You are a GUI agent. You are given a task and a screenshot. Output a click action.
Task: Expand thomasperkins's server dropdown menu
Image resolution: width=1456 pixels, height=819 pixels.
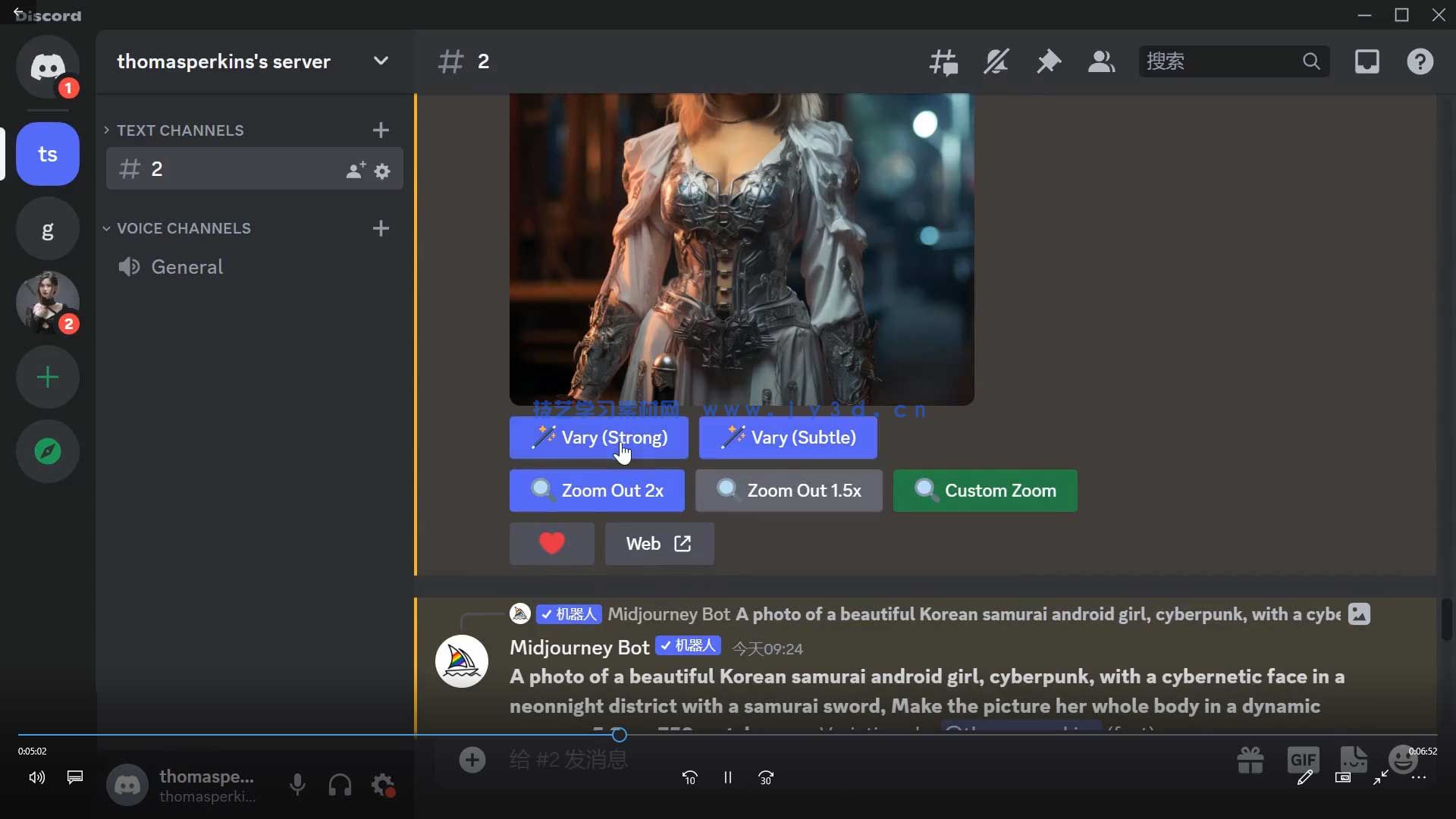(381, 61)
